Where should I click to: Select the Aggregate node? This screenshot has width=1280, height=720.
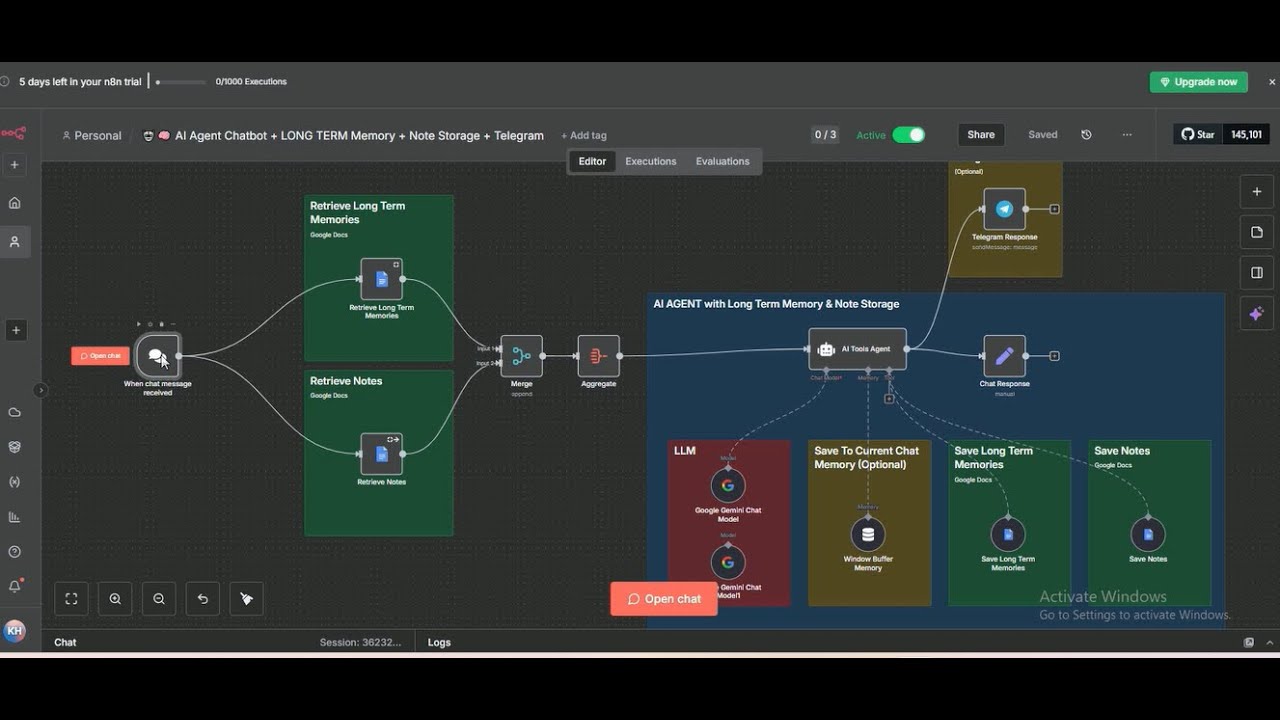pyautogui.click(x=598, y=356)
